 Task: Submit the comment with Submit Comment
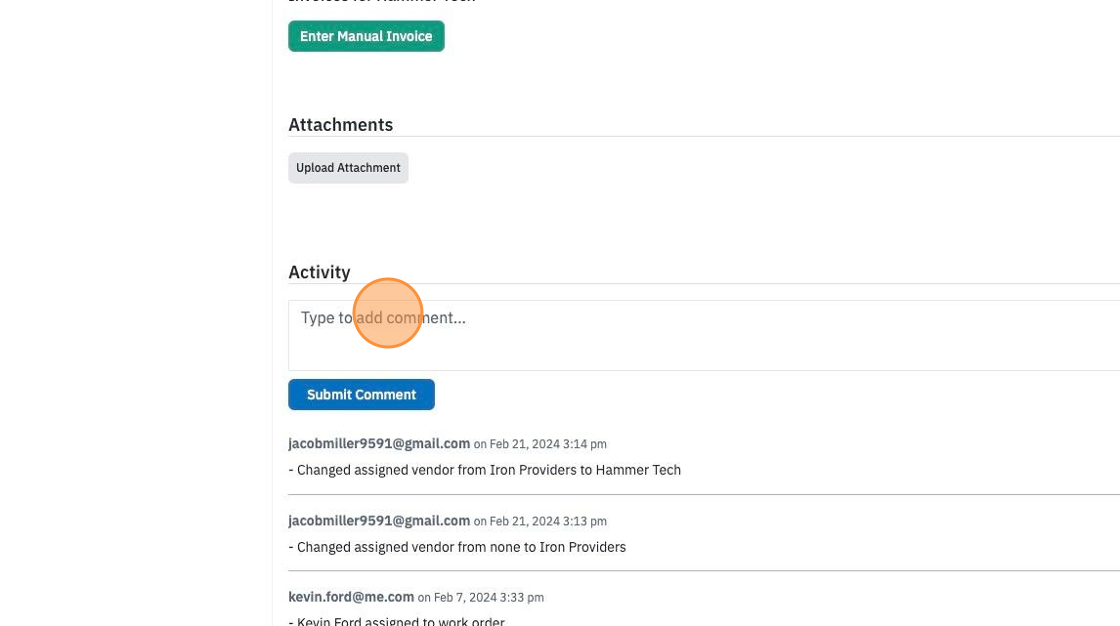[x=361, y=394]
